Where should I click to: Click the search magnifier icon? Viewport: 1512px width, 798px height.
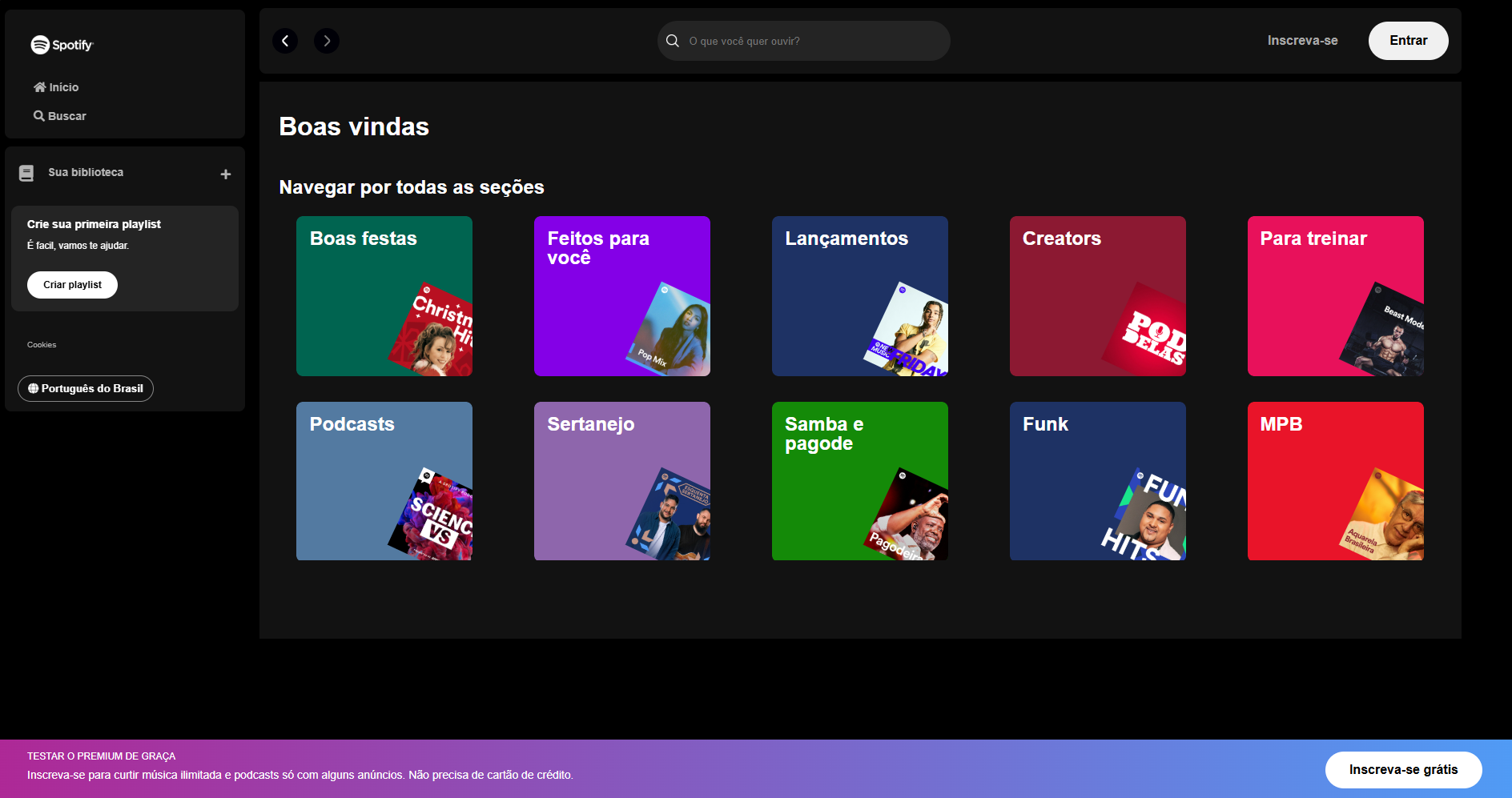click(x=673, y=41)
